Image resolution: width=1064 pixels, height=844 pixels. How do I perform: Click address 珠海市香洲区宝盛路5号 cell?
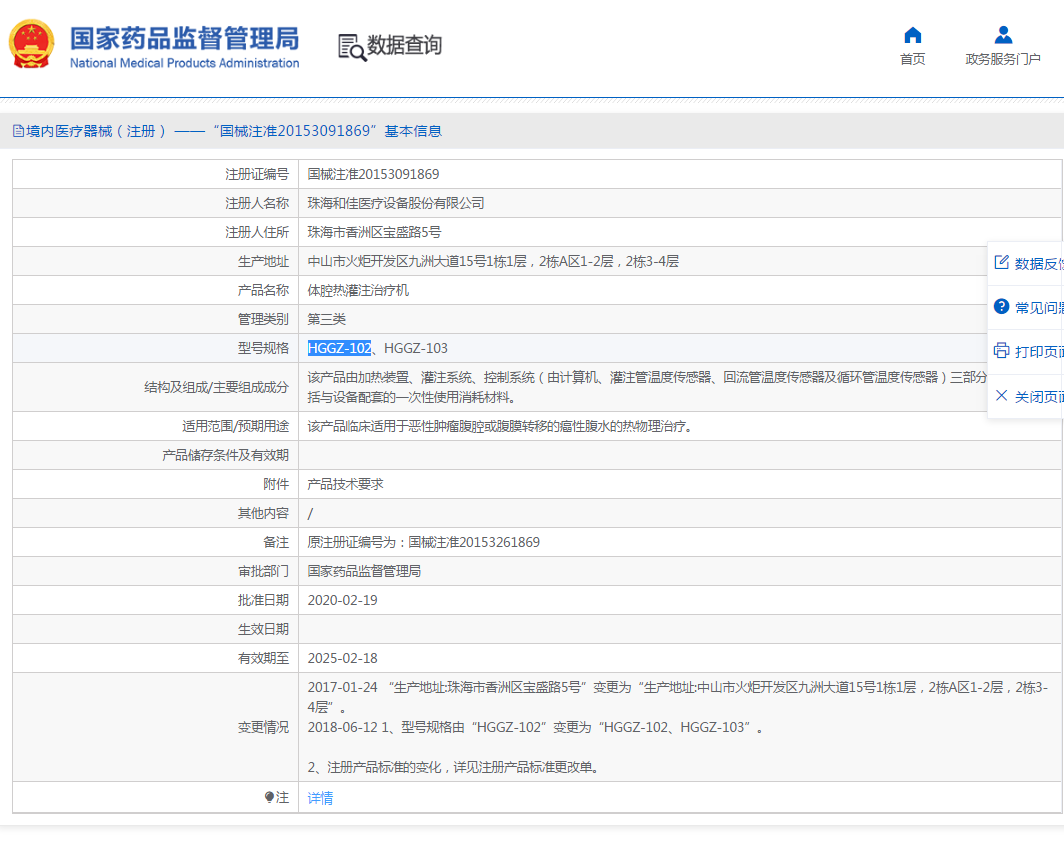click(x=375, y=232)
